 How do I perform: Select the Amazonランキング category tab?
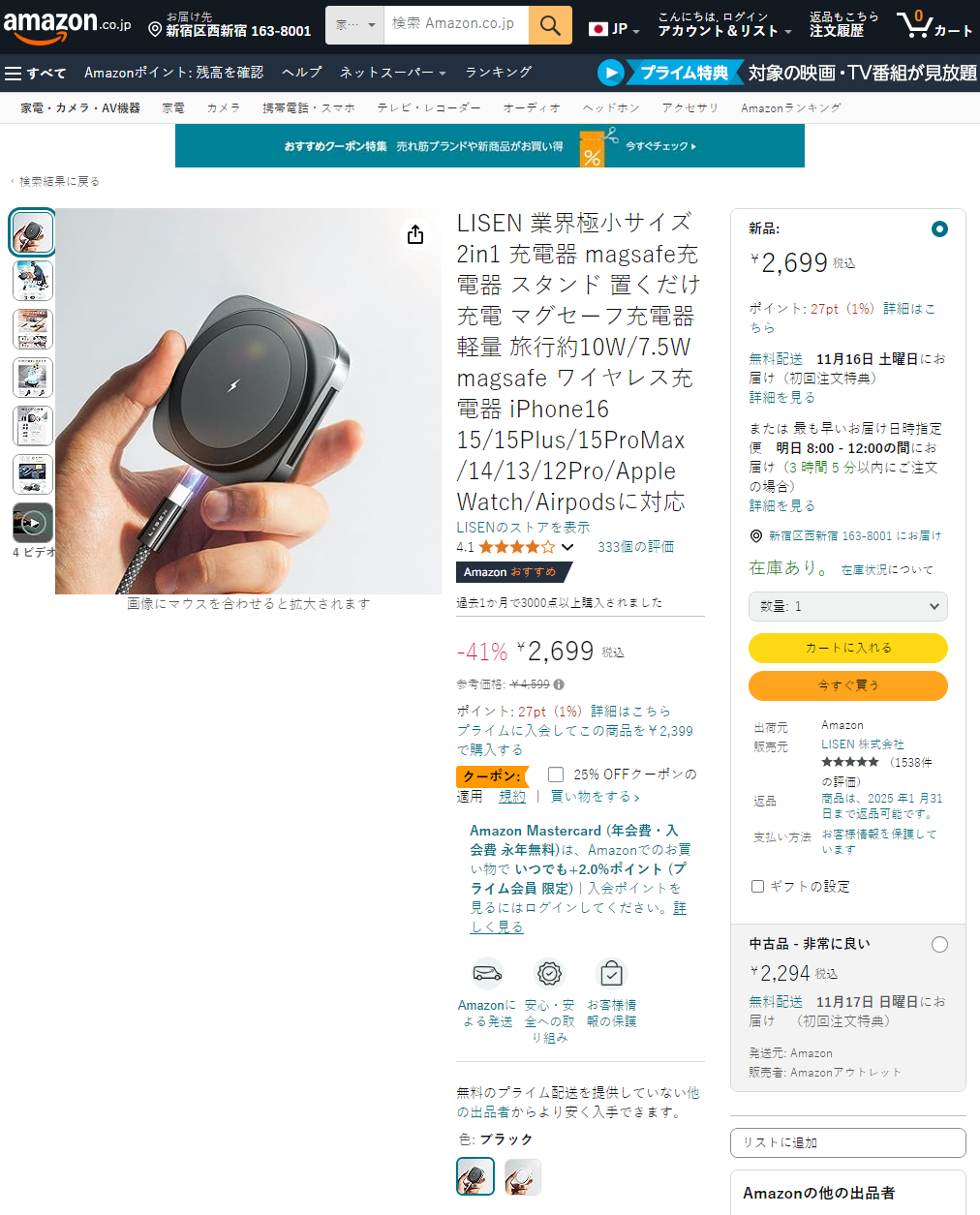pyautogui.click(x=791, y=107)
